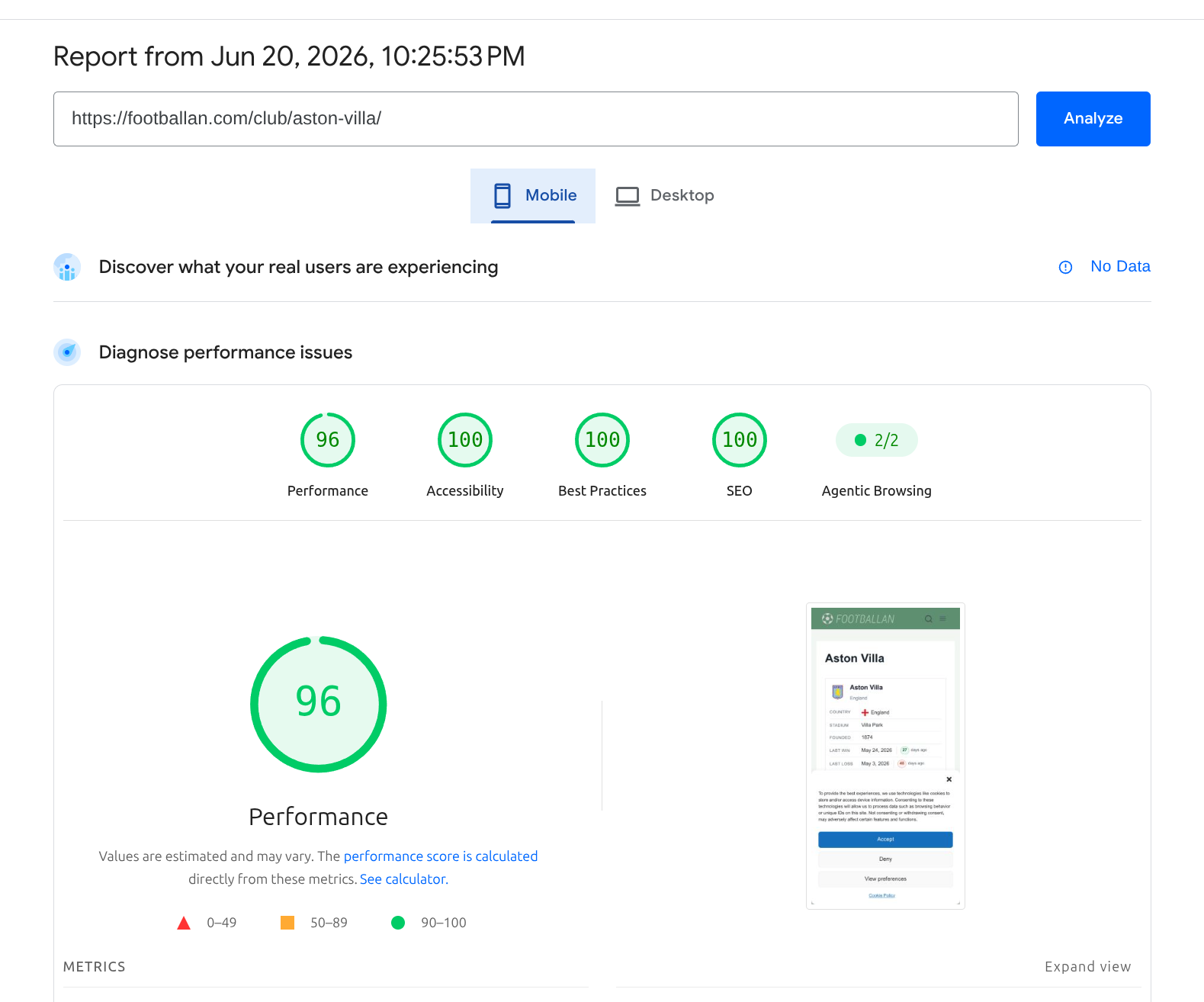Open 'performance score is calculated' link
This screenshot has height=1002, width=1204.
pyautogui.click(x=441, y=856)
